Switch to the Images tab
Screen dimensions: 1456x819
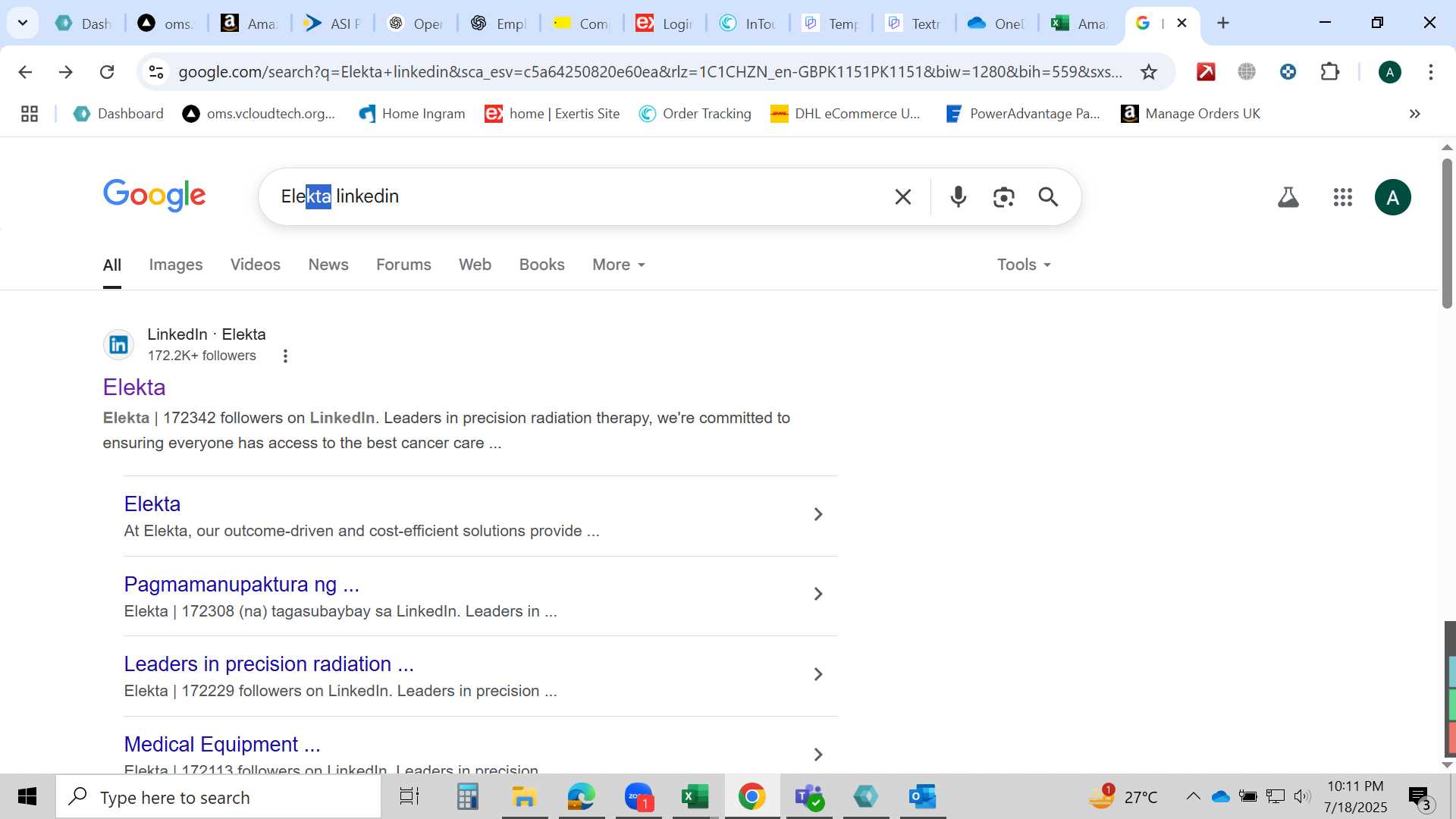coord(176,265)
